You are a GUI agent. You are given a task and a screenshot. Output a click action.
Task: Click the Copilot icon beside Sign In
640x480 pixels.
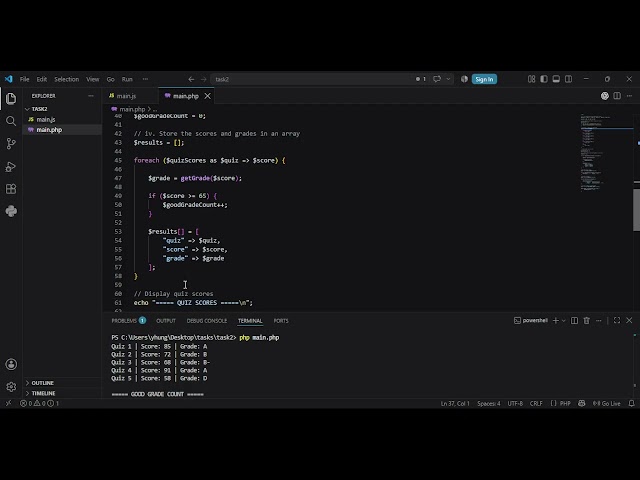coord(464,79)
